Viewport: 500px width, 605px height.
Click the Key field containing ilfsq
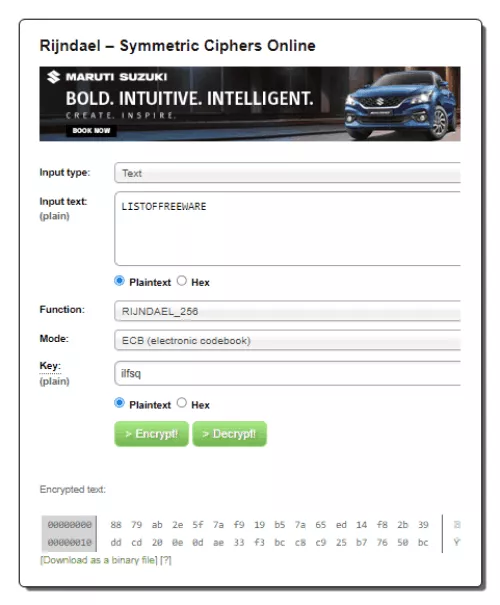(x=287, y=373)
